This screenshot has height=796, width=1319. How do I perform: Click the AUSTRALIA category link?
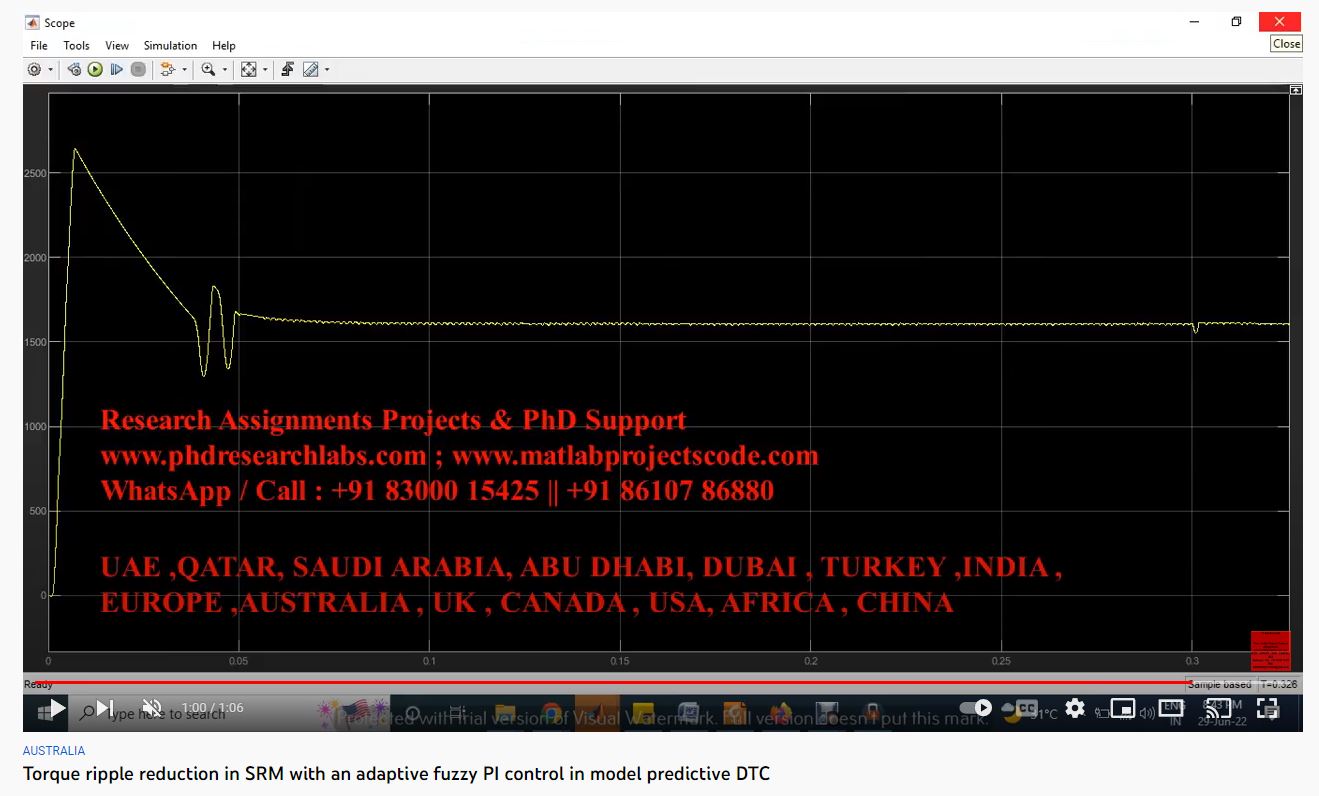pos(54,750)
